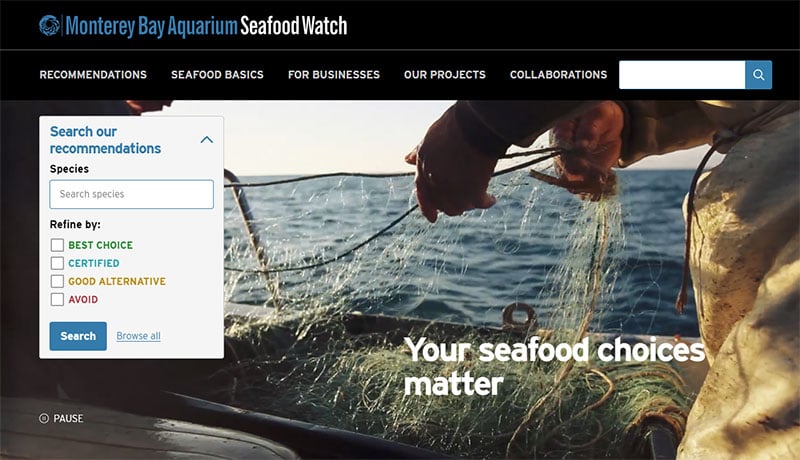
Task: Click the Monterey Bay Aquarium wordmark
Action: pyautogui.click(x=152, y=26)
